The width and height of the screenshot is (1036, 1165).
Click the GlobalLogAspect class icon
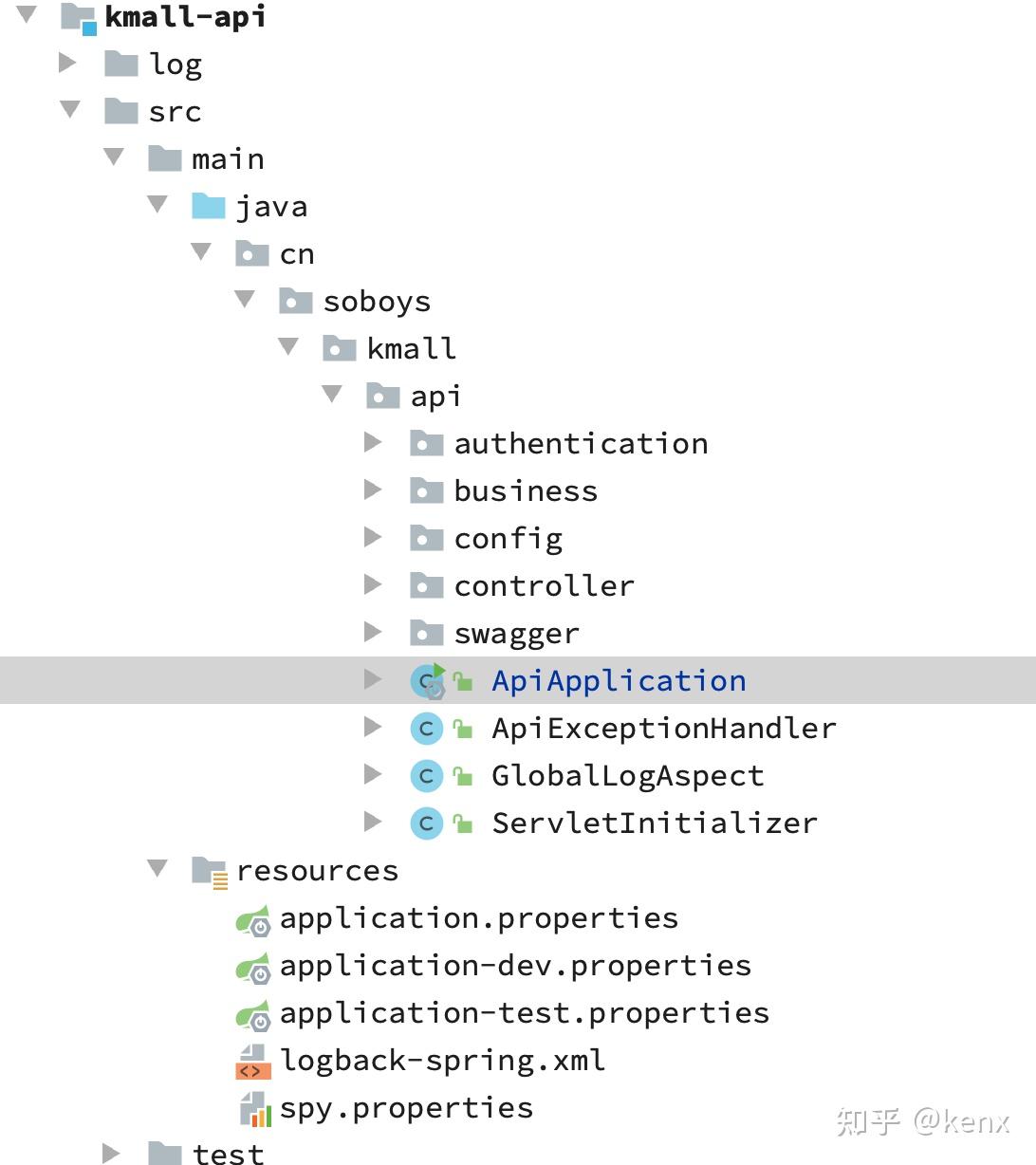point(427,775)
